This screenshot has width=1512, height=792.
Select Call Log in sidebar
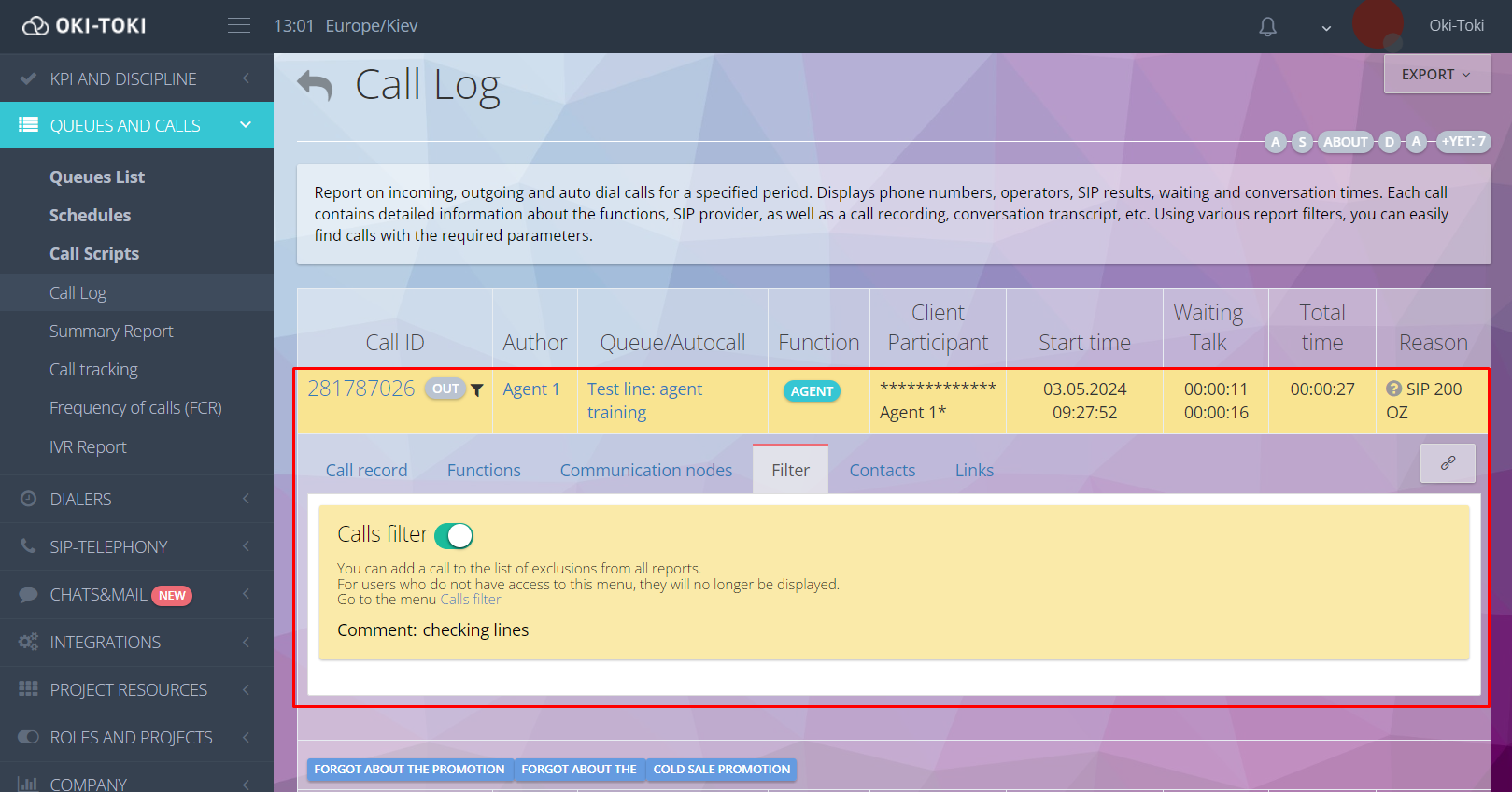(136, 292)
